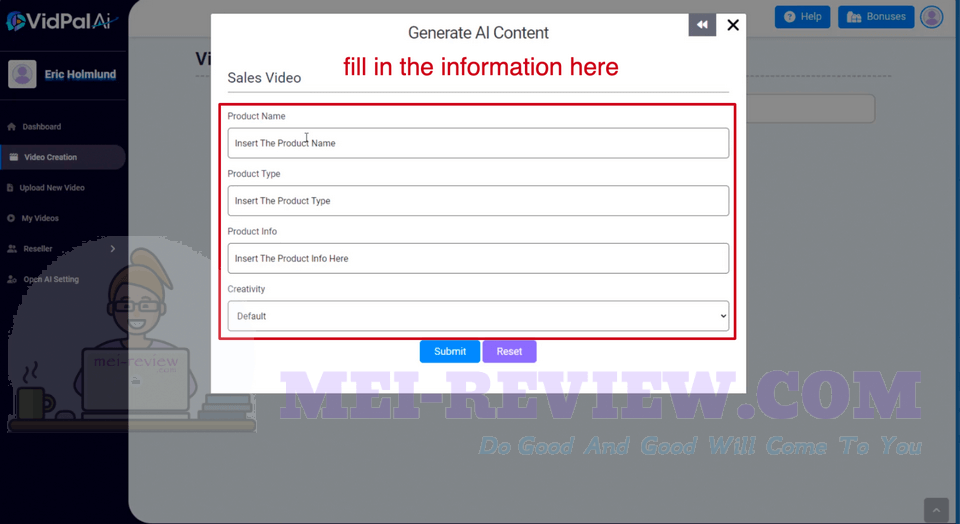The width and height of the screenshot is (960, 524).
Task: Click the Bonuses gift icon
Action: point(853,17)
